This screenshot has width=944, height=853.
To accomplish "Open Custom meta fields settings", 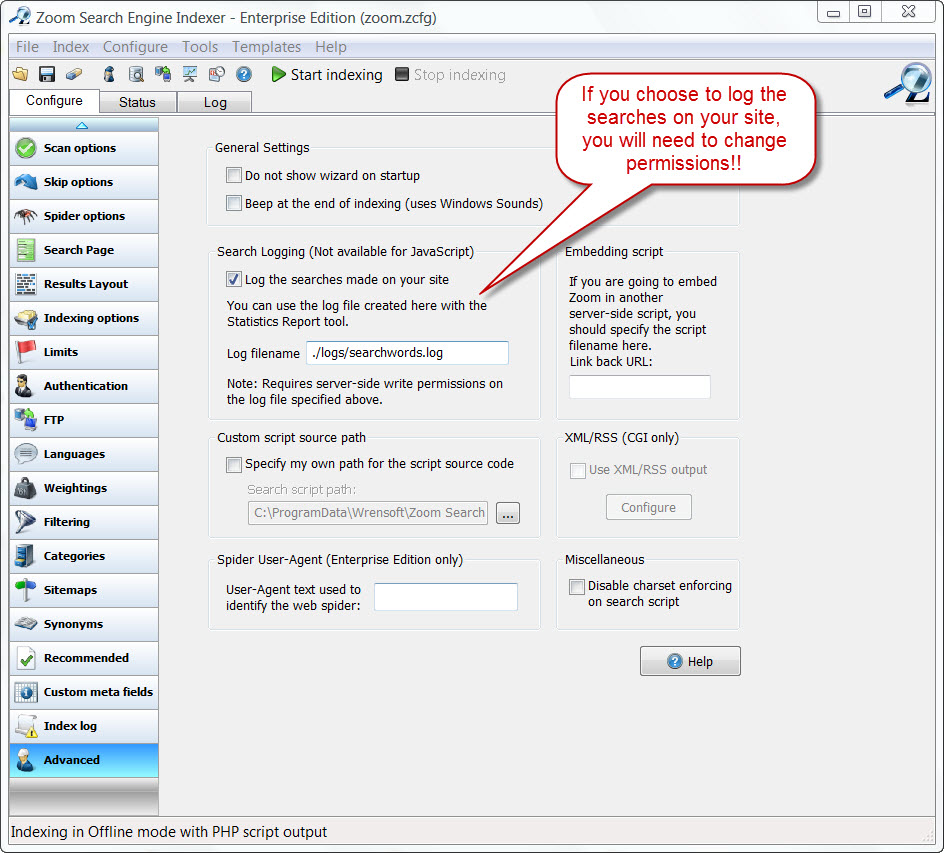I will click(x=84, y=692).
